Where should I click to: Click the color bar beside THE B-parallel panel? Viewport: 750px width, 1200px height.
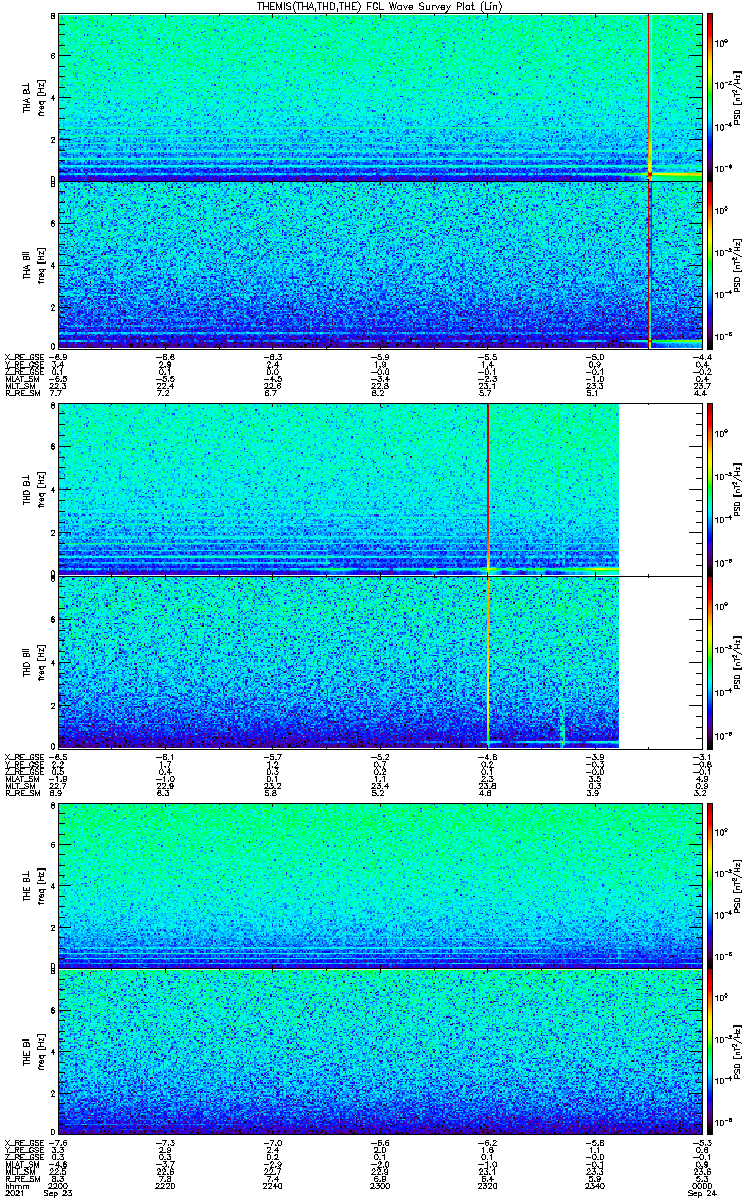coord(710,1052)
